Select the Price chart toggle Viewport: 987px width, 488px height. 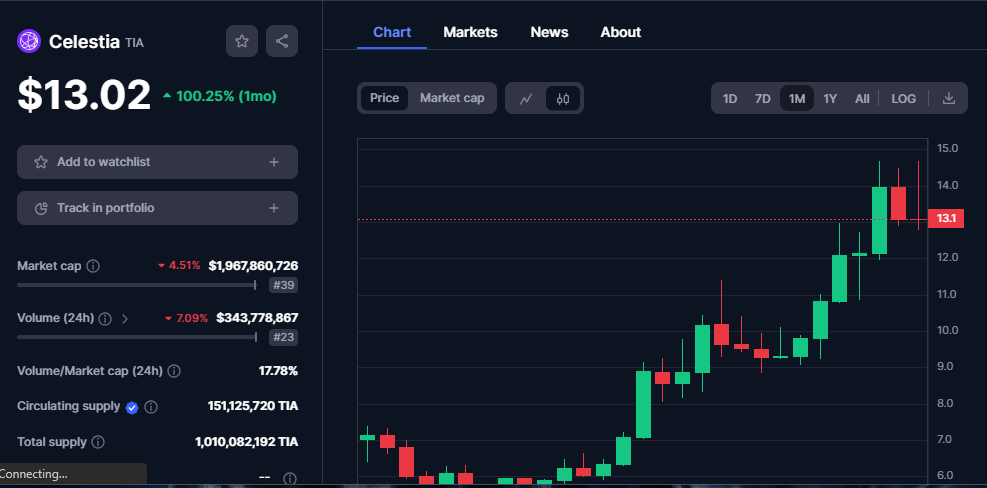pos(384,98)
